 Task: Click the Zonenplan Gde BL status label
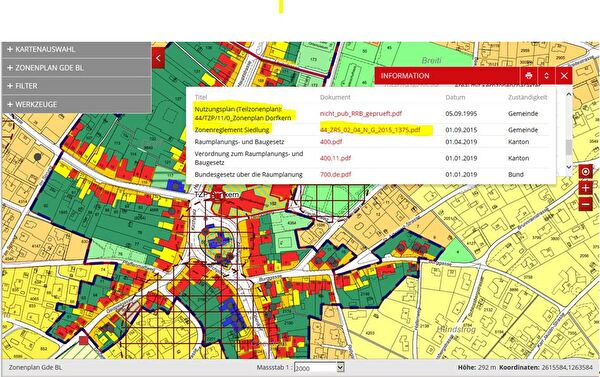(35, 367)
